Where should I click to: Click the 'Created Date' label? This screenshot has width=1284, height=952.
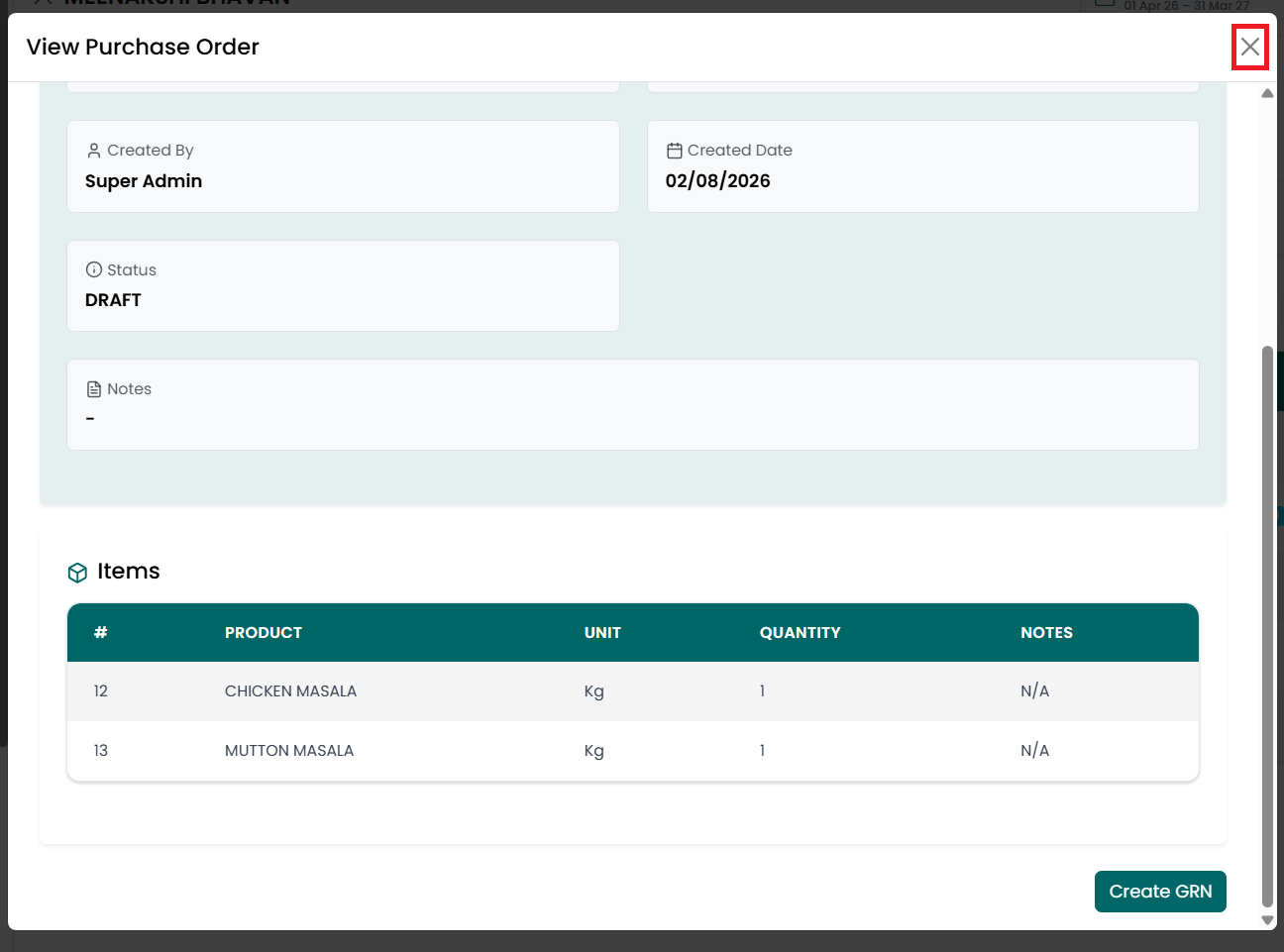pos(740,151)
